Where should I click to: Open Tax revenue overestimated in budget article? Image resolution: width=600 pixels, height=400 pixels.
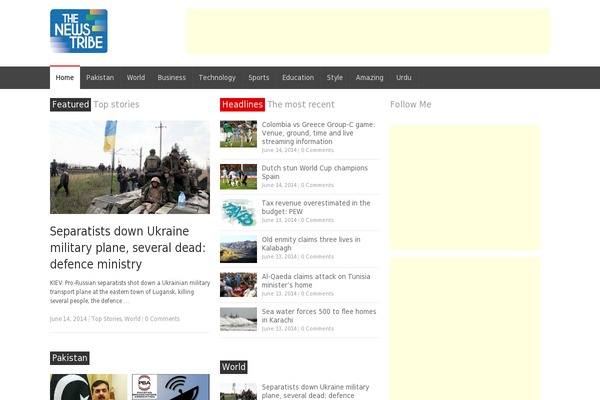(316, 207)
